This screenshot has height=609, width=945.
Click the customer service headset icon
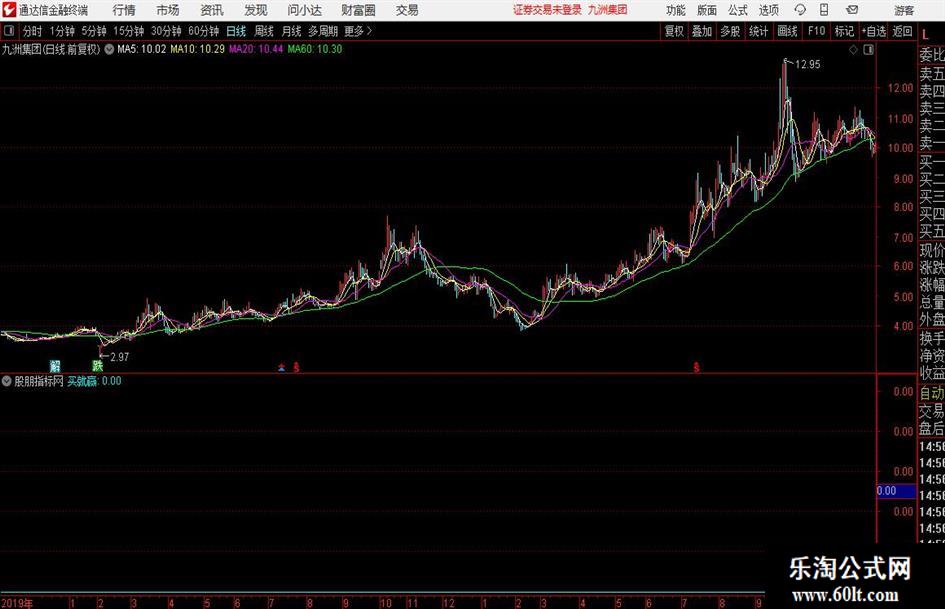[800, 10]
